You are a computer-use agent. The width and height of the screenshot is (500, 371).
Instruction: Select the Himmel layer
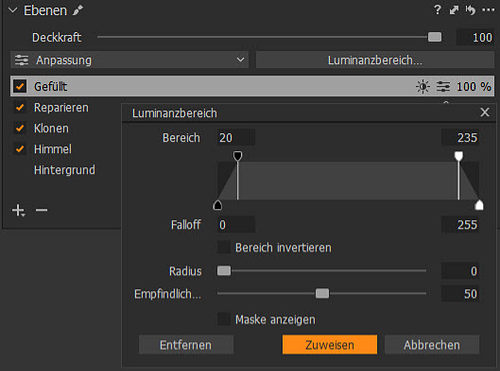(53, 149)
